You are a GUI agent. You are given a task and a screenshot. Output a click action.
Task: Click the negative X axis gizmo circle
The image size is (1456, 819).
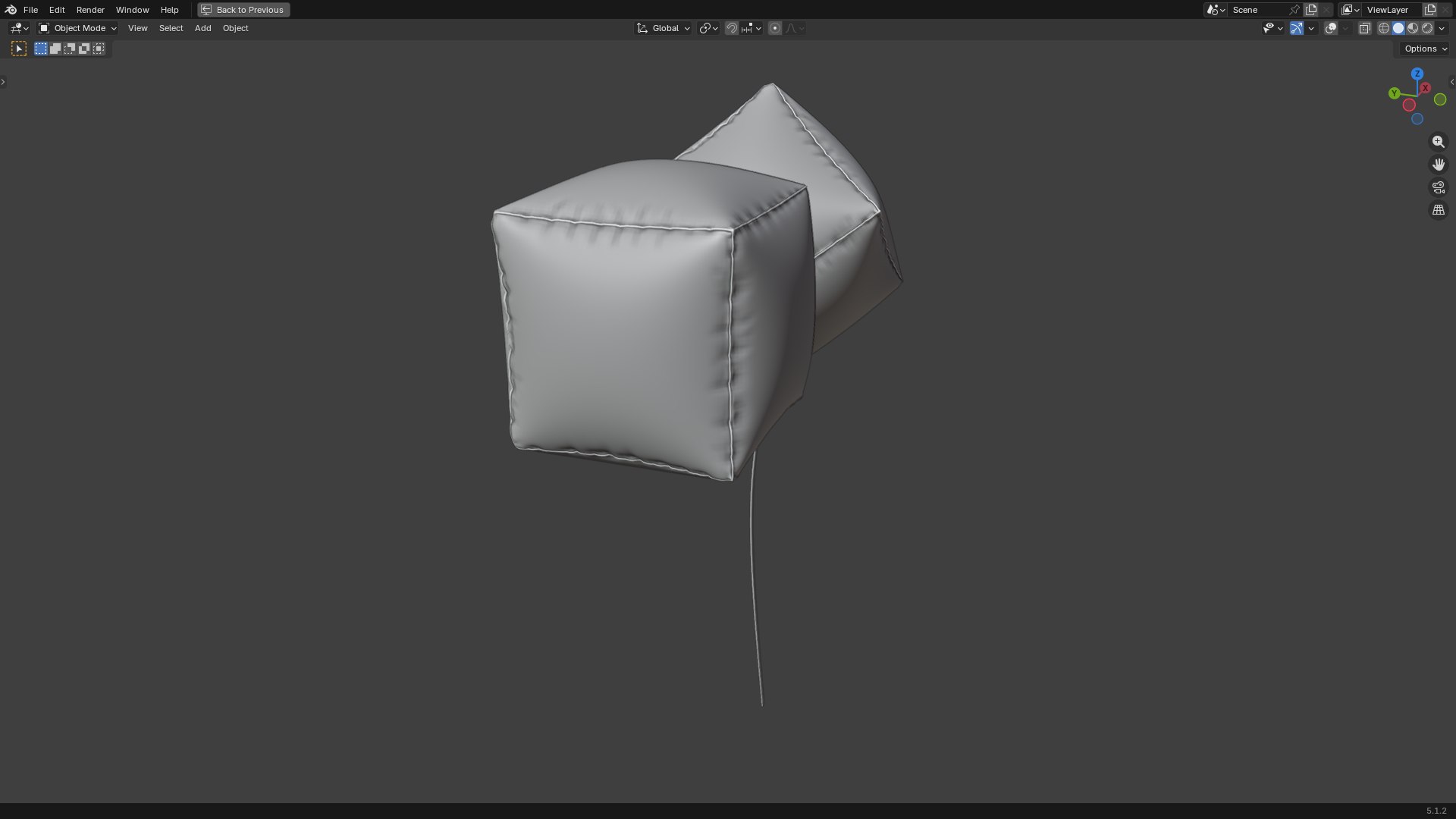pos(1409,105)
